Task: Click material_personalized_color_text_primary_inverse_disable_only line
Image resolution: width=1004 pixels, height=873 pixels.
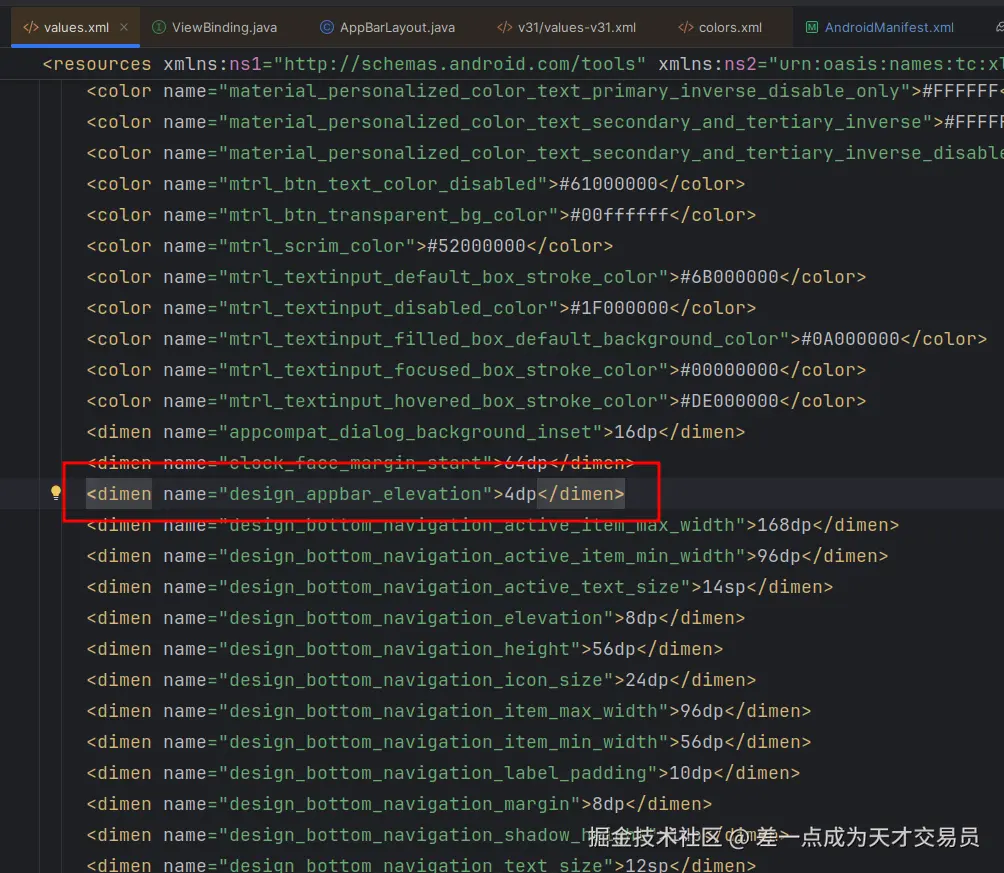Action: point(545,91)
